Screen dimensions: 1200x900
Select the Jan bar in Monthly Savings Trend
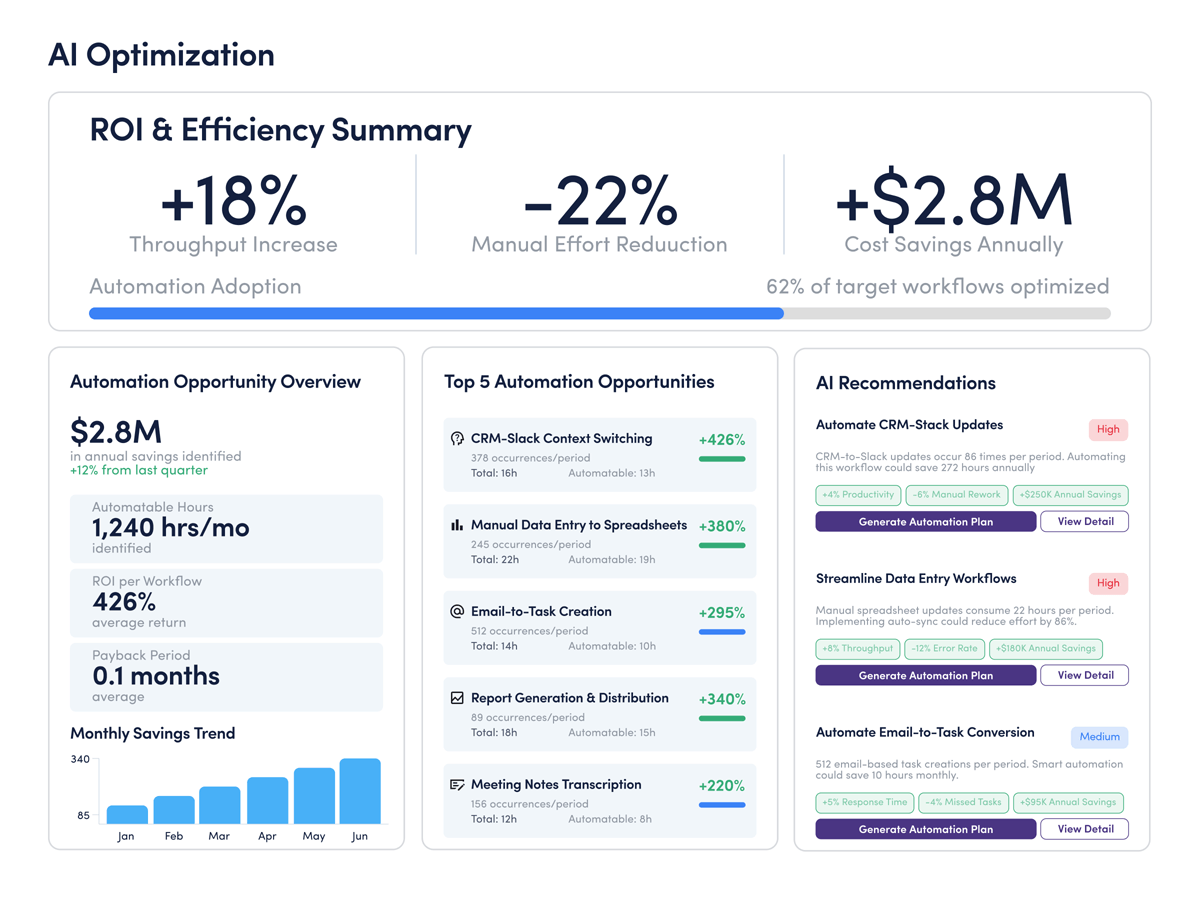point(127,814)
